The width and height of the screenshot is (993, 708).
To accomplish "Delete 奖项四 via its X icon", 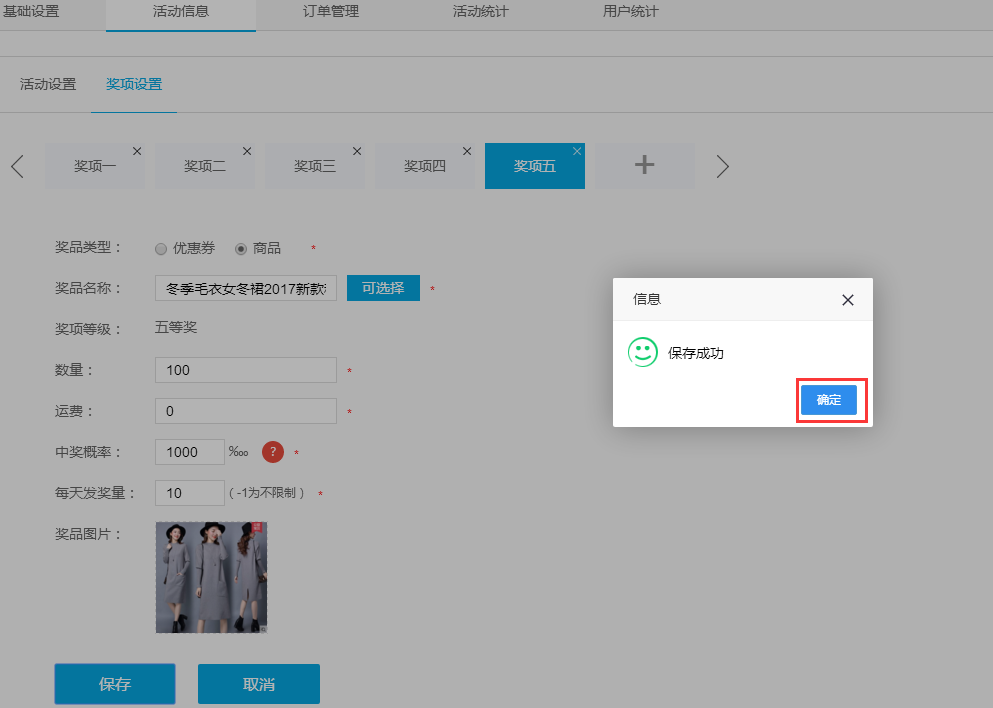I will pos(467,151).
